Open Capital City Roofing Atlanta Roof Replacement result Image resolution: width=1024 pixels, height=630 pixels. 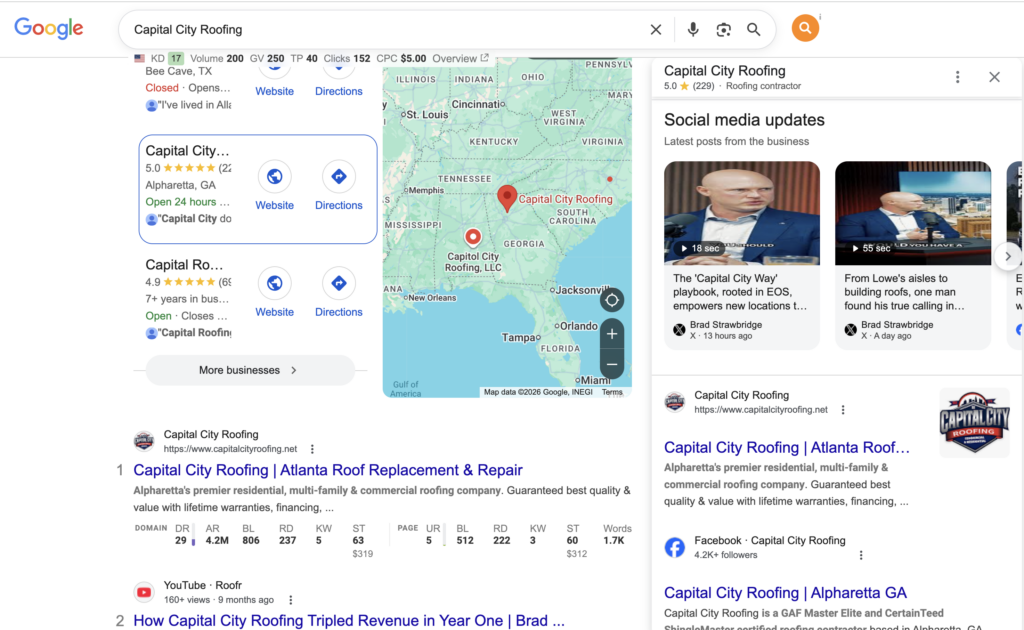[328, 470]
